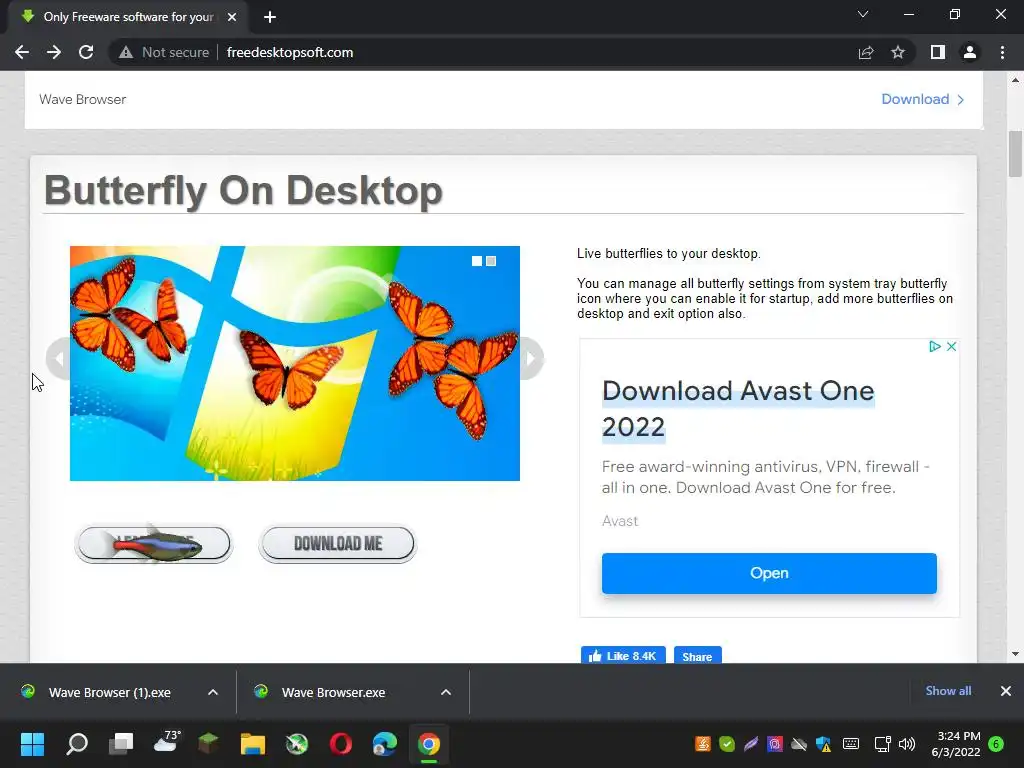Select the second slideshow indicator square
The height and width of the screenshot is (768, 1024).
pyautogui.click(x=491, y=261)
